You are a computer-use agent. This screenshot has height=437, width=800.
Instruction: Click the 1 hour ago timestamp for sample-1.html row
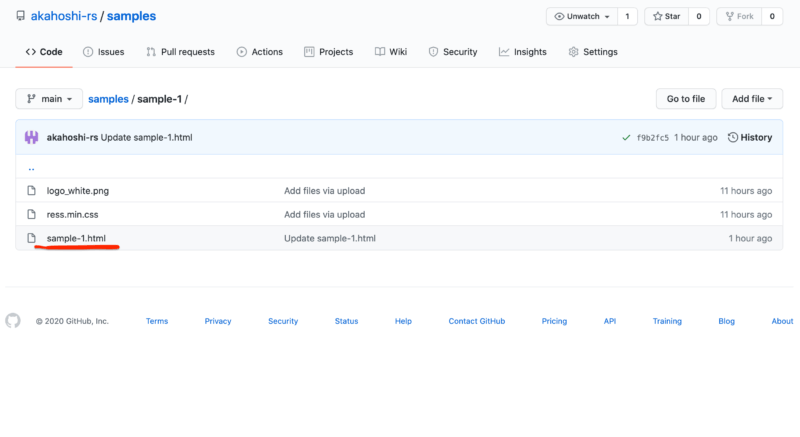750,238
